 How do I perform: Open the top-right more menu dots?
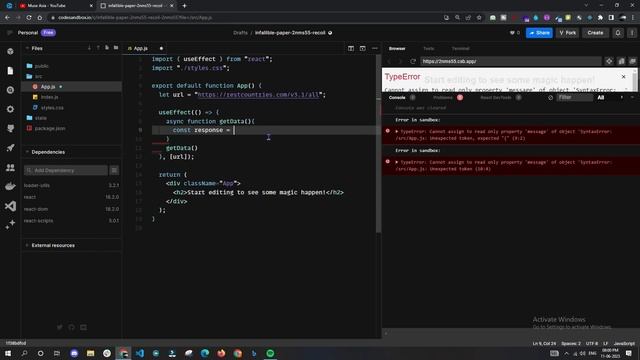(632, 33)
